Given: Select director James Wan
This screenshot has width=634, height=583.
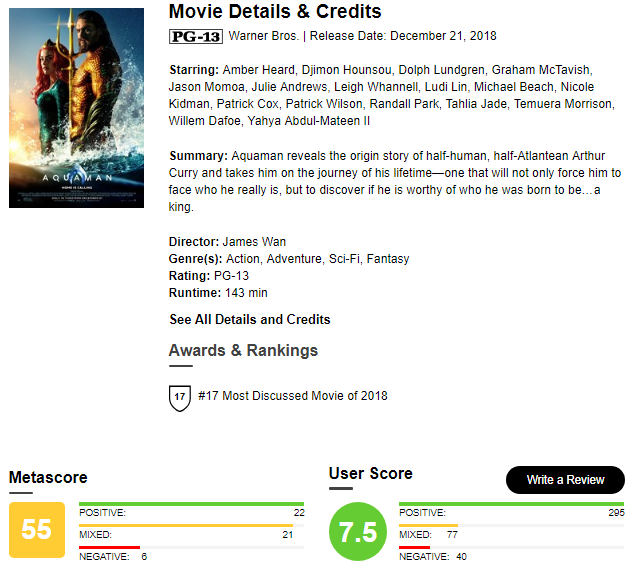Looking at the screenshot, I should coord(254,242).
